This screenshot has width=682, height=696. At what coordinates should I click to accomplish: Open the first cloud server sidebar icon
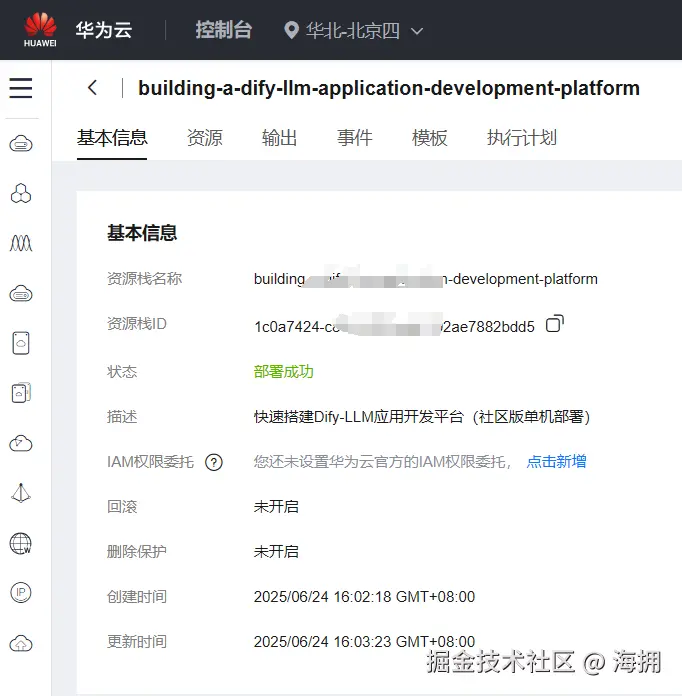[x=21, y=144]
